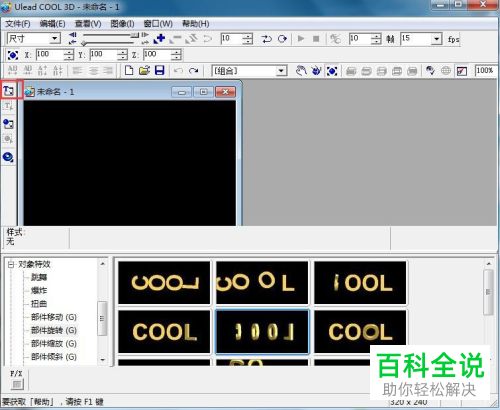Open the 帮助(H) menu
Viewport: 500px width, 410px height.
[196, 24]
